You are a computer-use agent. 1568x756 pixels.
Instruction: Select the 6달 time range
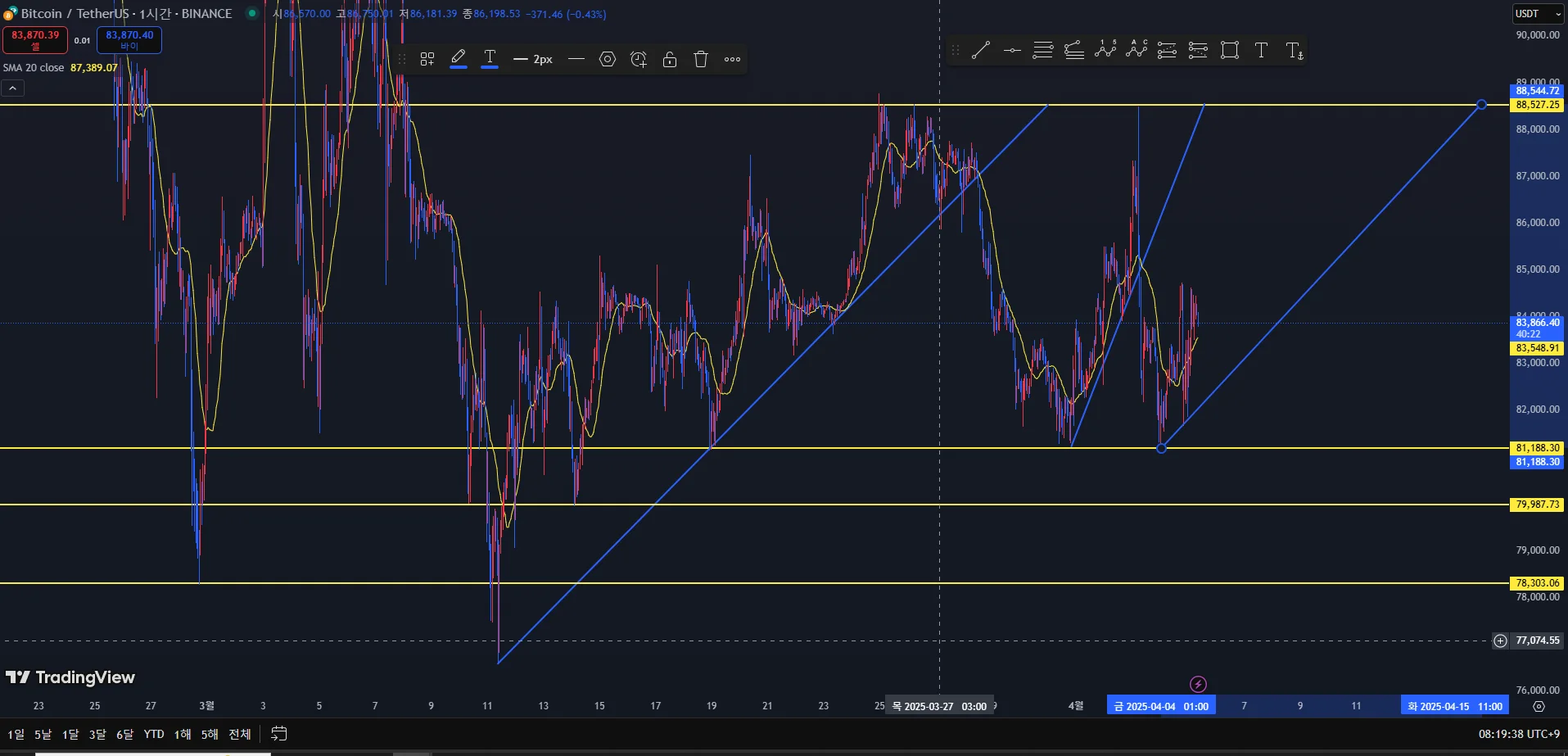(124, 734)
